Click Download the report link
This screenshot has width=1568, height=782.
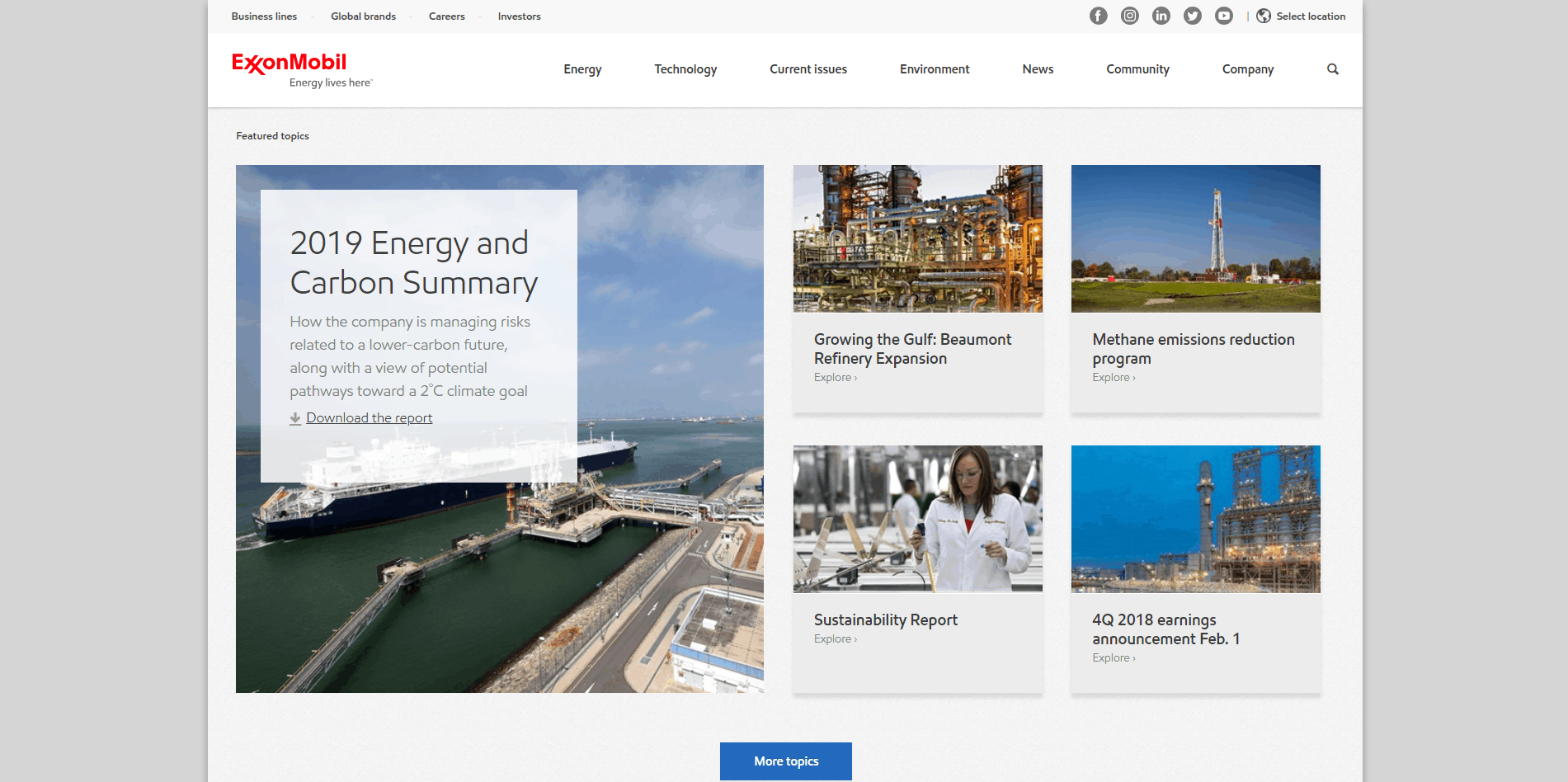(x=369, y=418)
